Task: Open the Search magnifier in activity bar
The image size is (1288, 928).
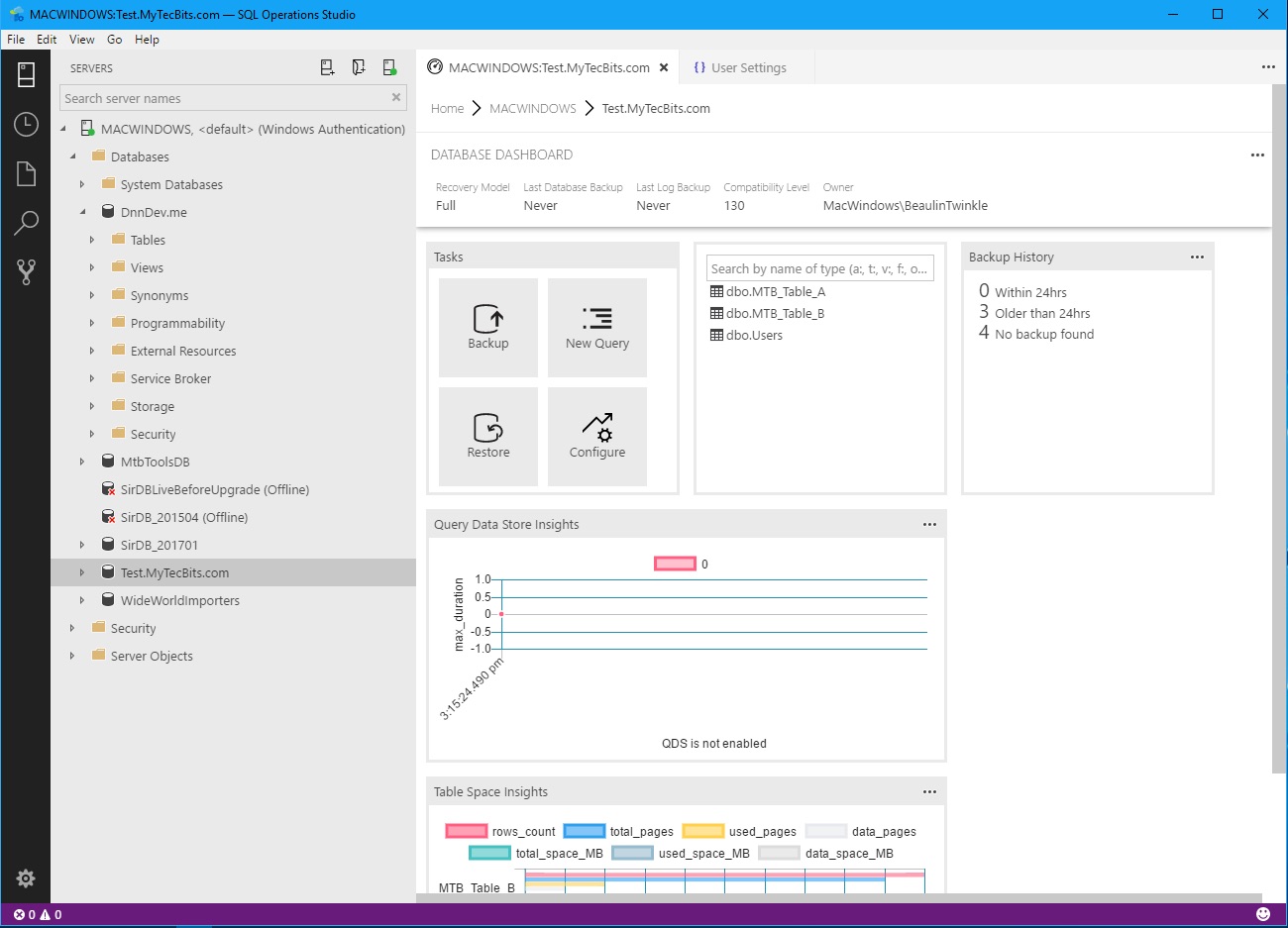Action: click(26, 223)
